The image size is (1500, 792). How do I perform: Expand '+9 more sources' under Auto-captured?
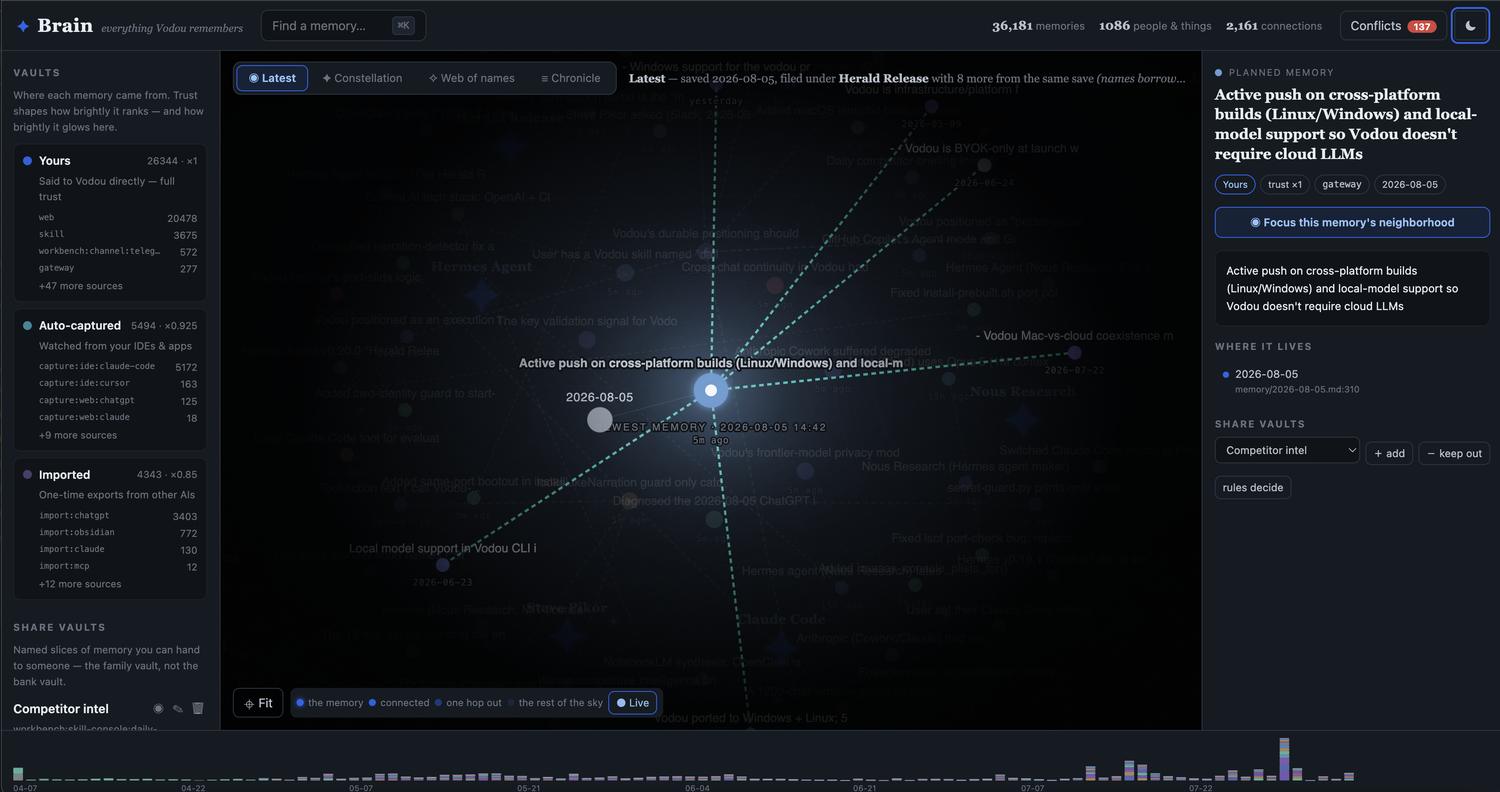pos(78,435)
